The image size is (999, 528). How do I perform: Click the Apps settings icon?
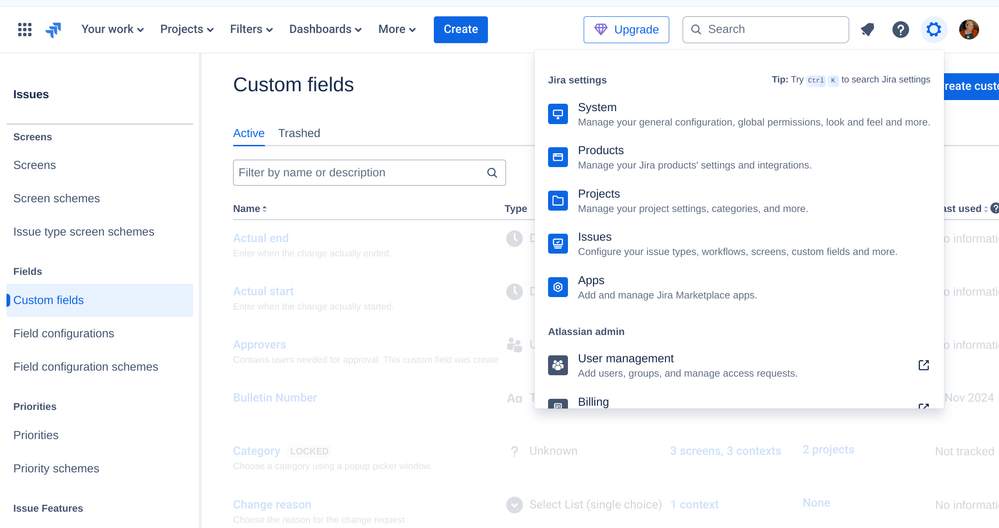tap(557, 287)
